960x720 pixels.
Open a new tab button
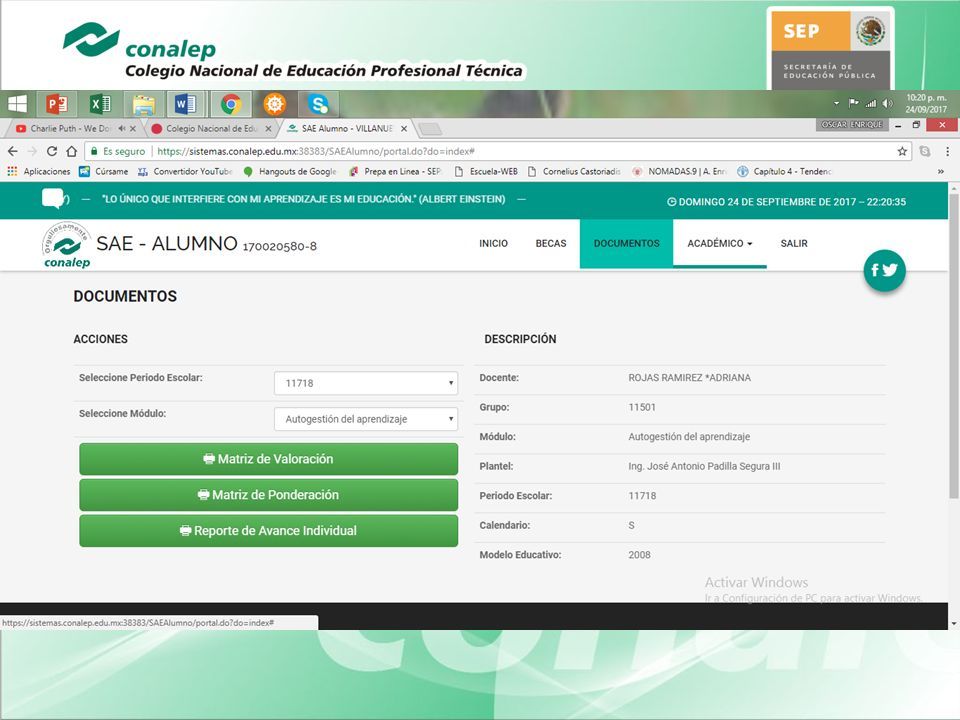(430, 129)
